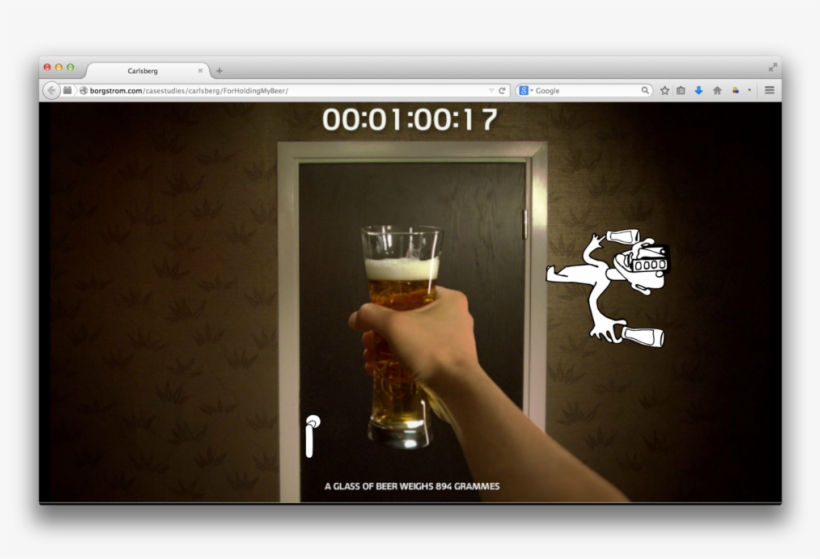The width and height of the screenshot is (820, 559).
Task: Go to the home page icon
Action: point(718,90)
